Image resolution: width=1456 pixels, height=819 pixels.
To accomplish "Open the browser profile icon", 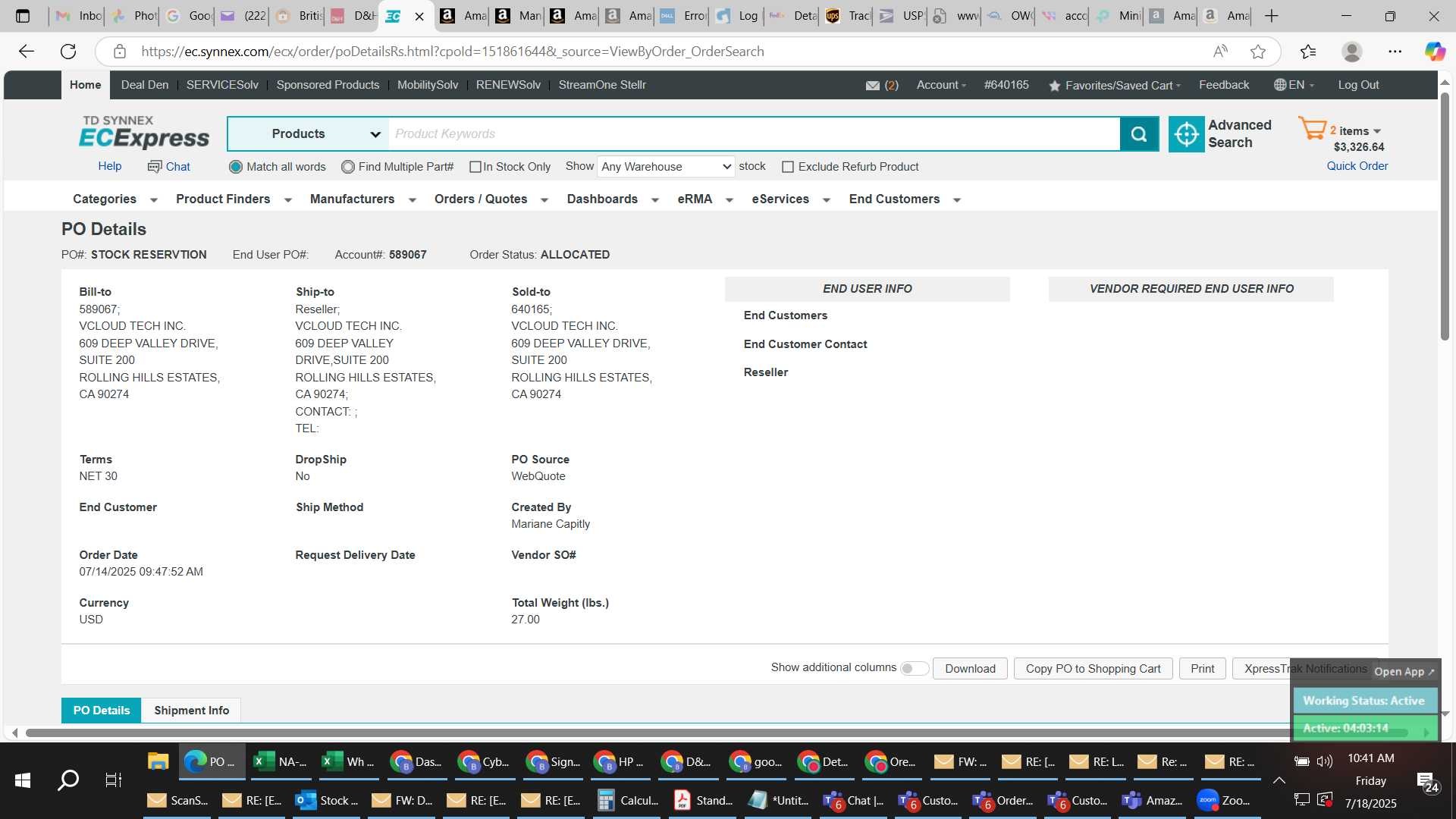I will pos(1352,52).
